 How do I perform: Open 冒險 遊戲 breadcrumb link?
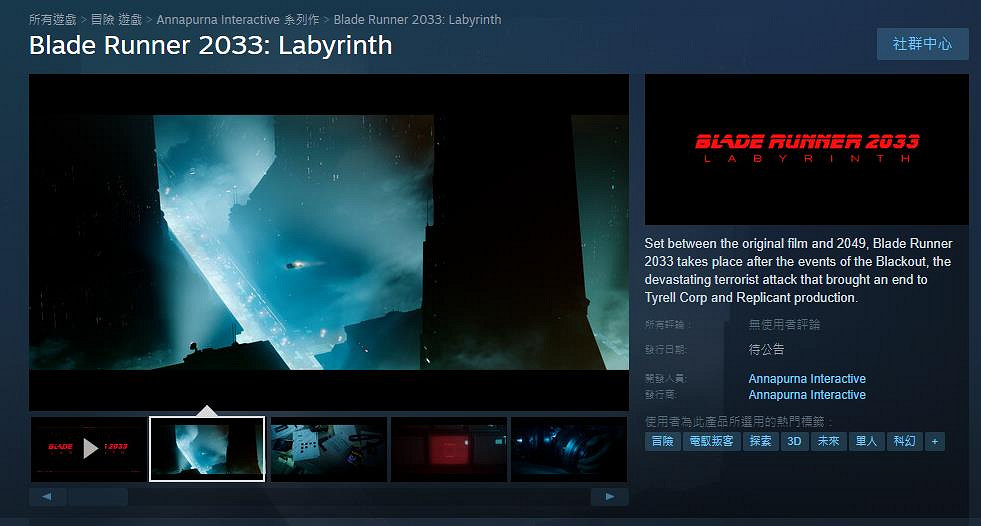pyautogui.click(x=116, y=20)
